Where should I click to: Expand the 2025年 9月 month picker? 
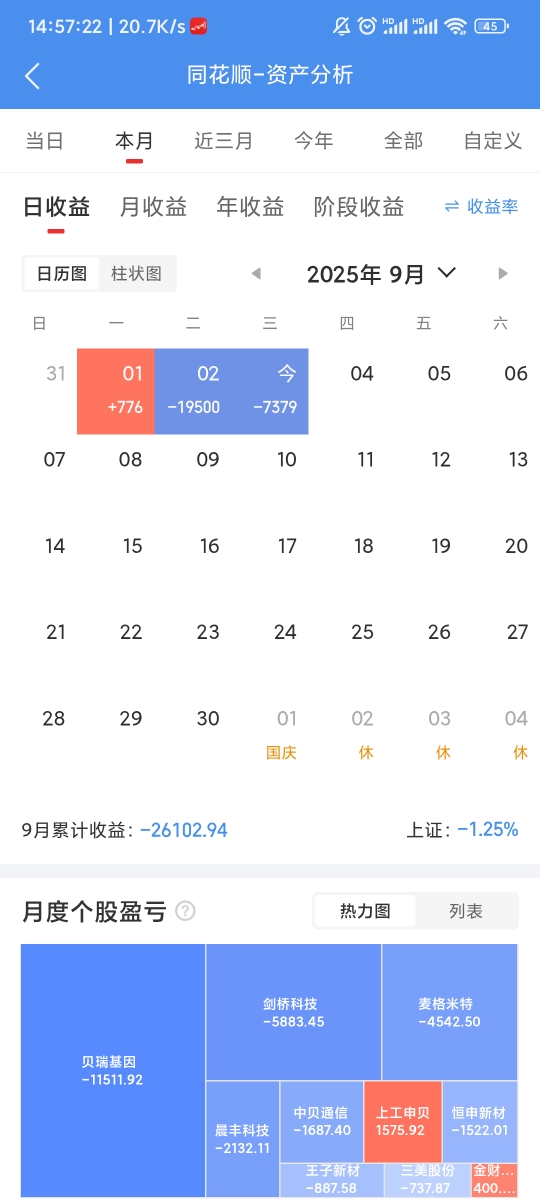coord(381,274)
